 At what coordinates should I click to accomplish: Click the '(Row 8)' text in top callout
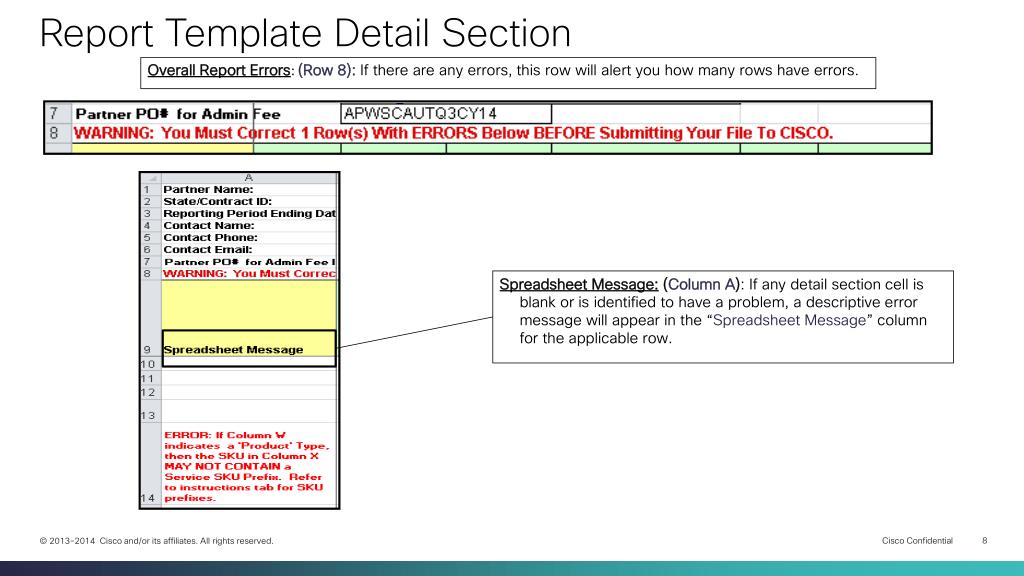(325, 71)
